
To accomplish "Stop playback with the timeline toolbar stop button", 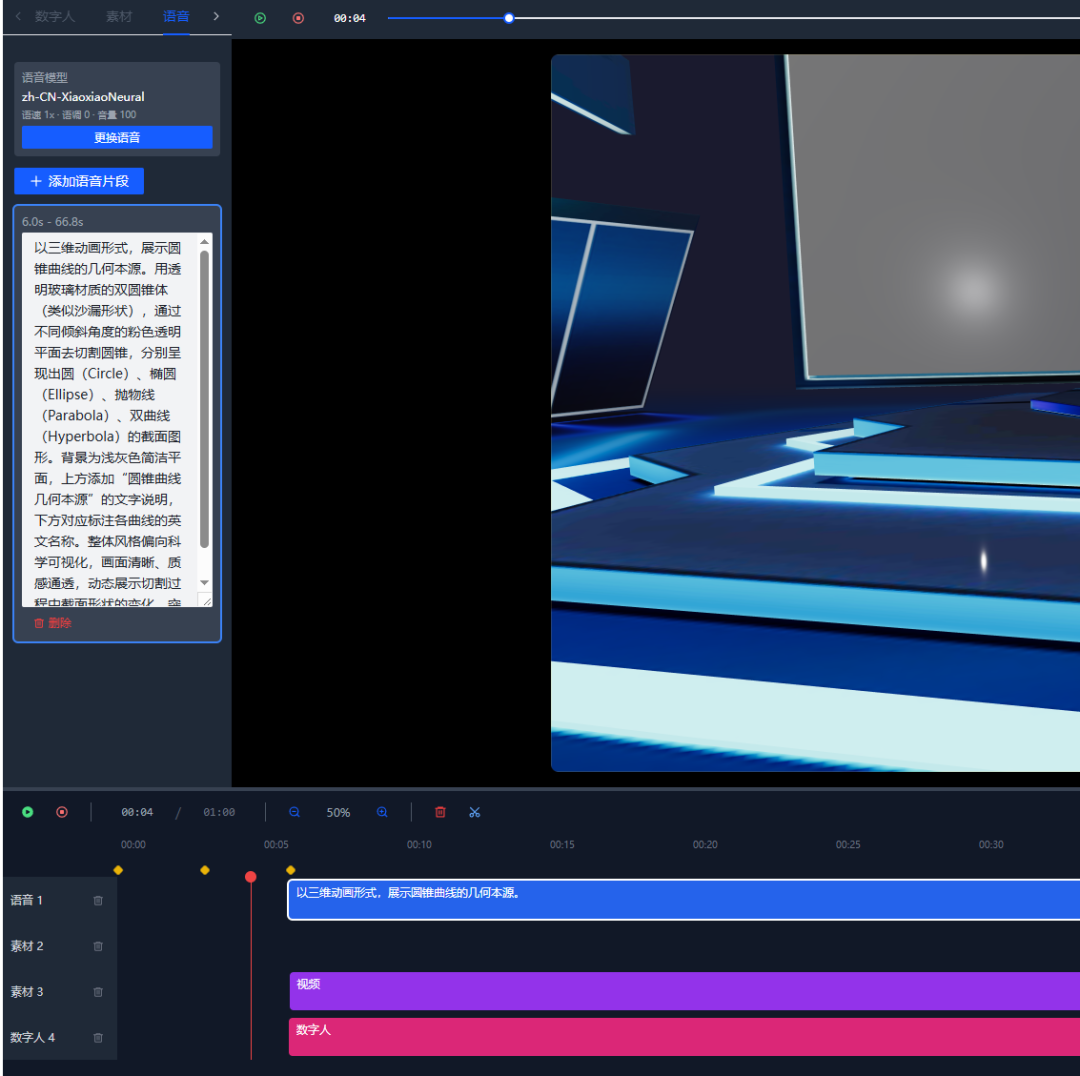I will click(x=62, y=812).
